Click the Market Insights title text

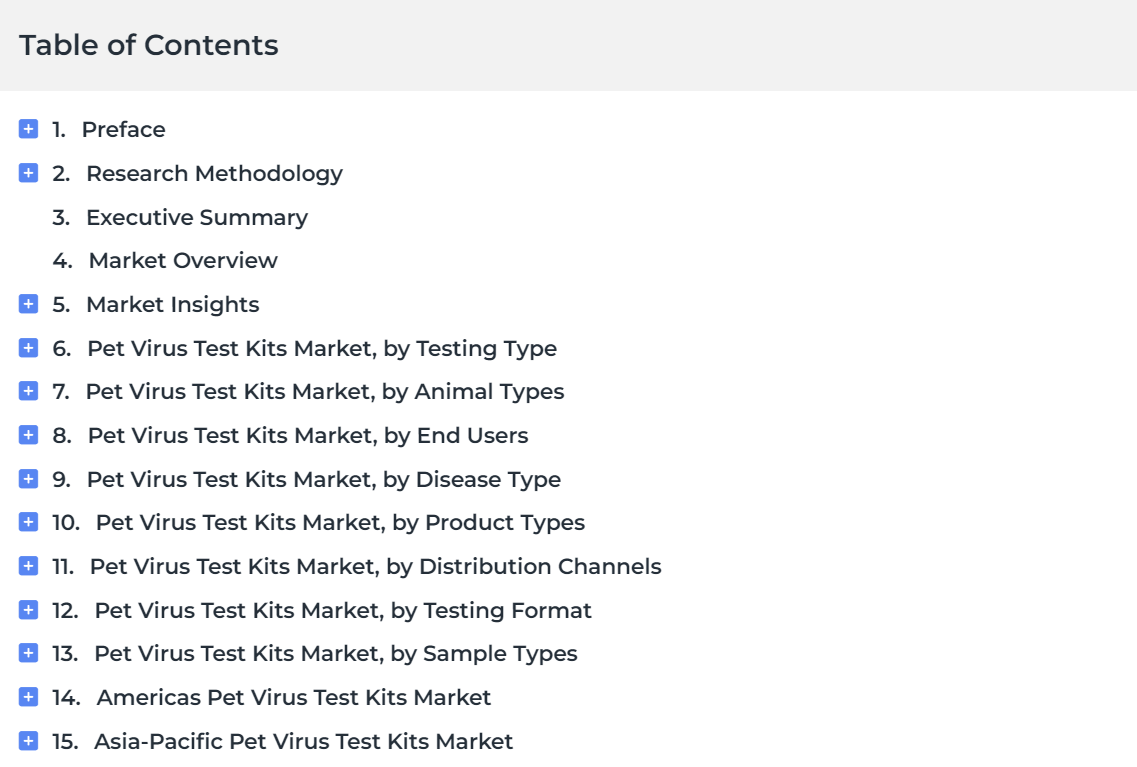coord(173,304)
